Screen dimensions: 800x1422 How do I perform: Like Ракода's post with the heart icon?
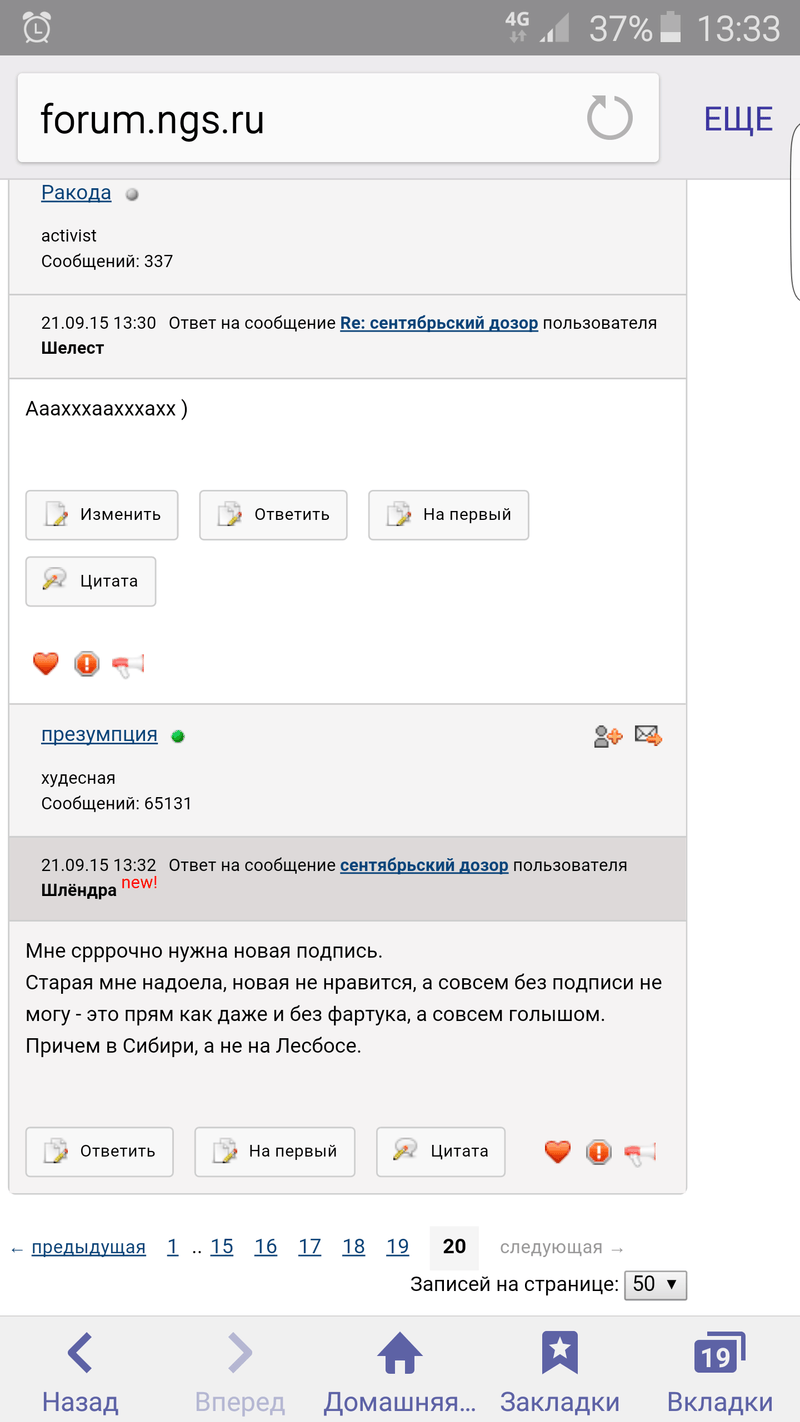46,664
